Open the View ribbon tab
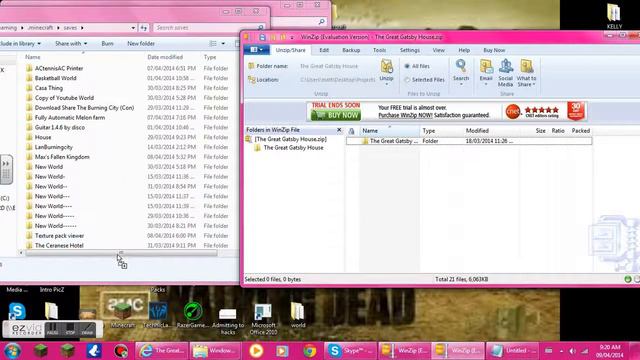This screenshot has height=360, width=640. [x=438, y=50]
